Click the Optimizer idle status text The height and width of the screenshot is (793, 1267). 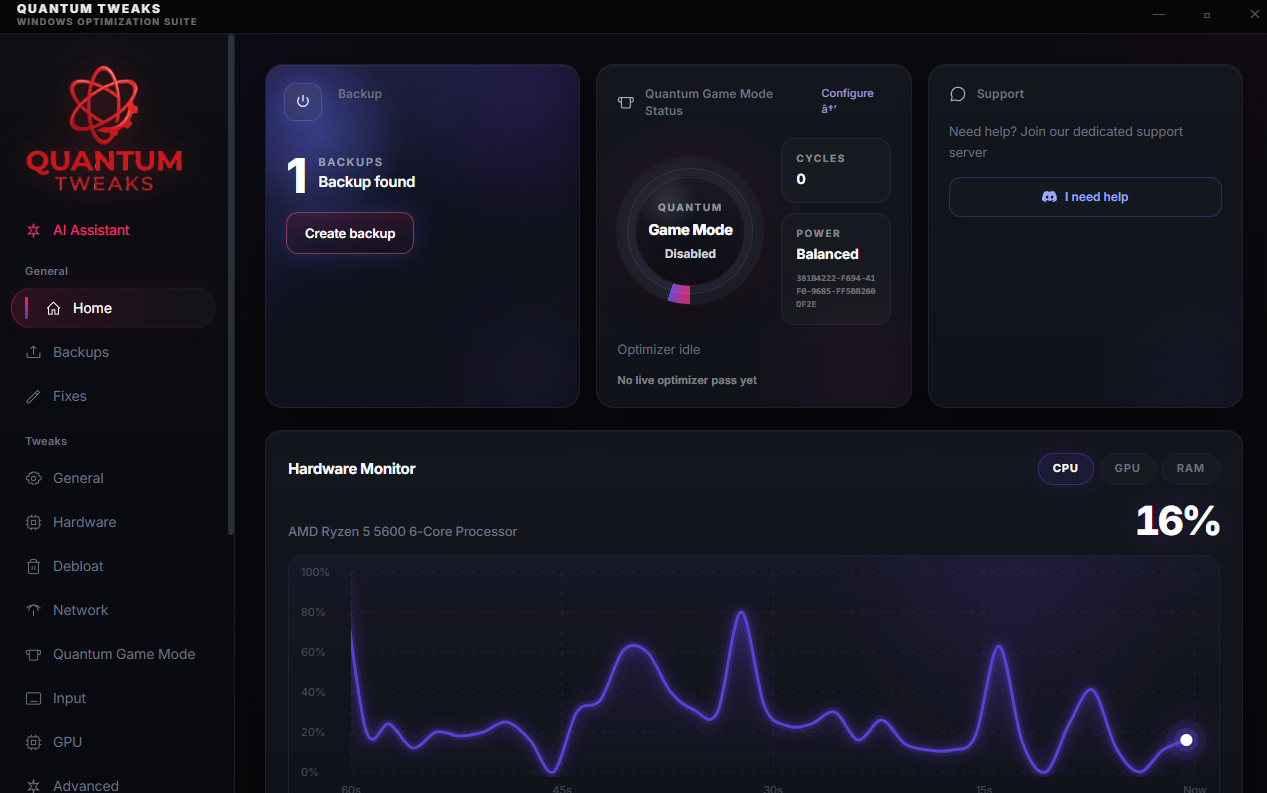tap(659, 350)
